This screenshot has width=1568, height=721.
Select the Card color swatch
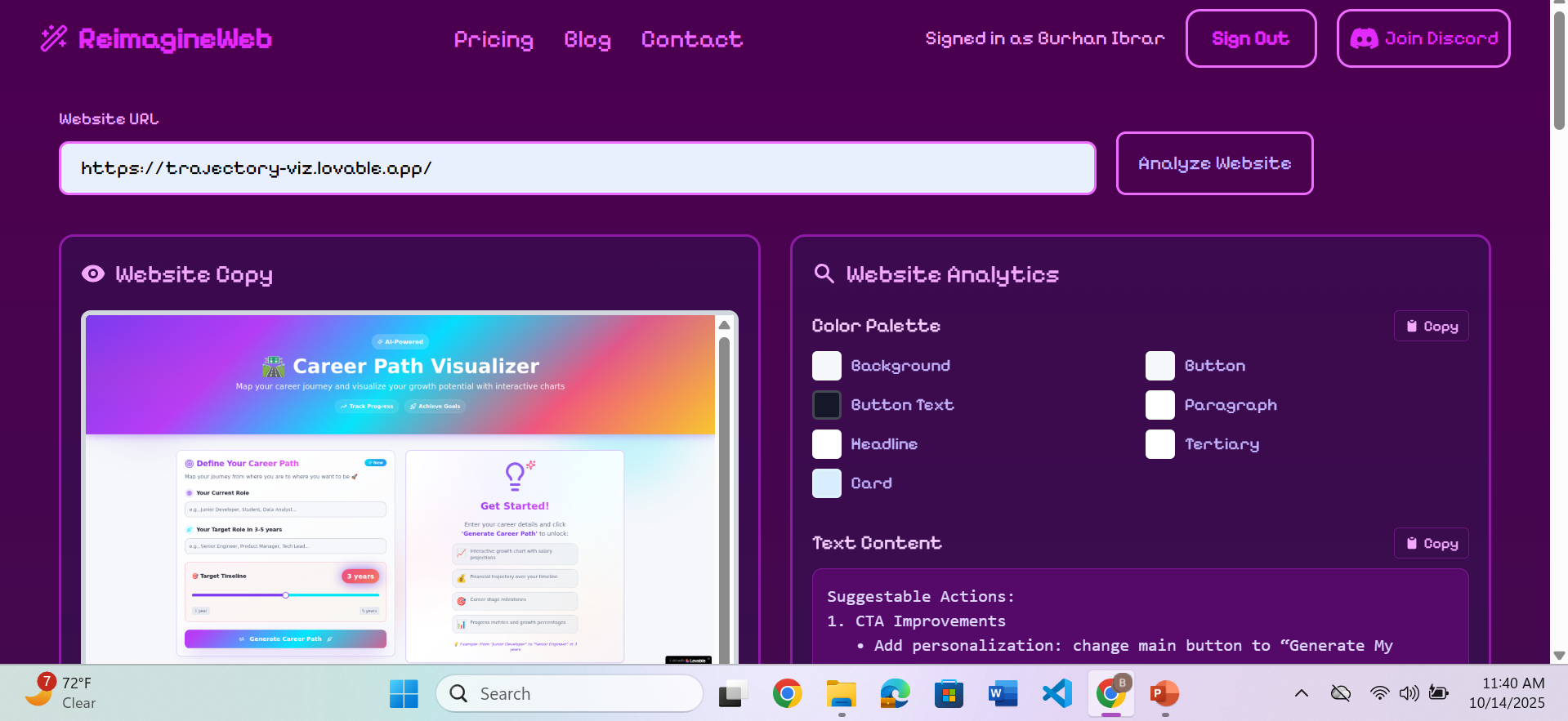[x=827, y=483]
